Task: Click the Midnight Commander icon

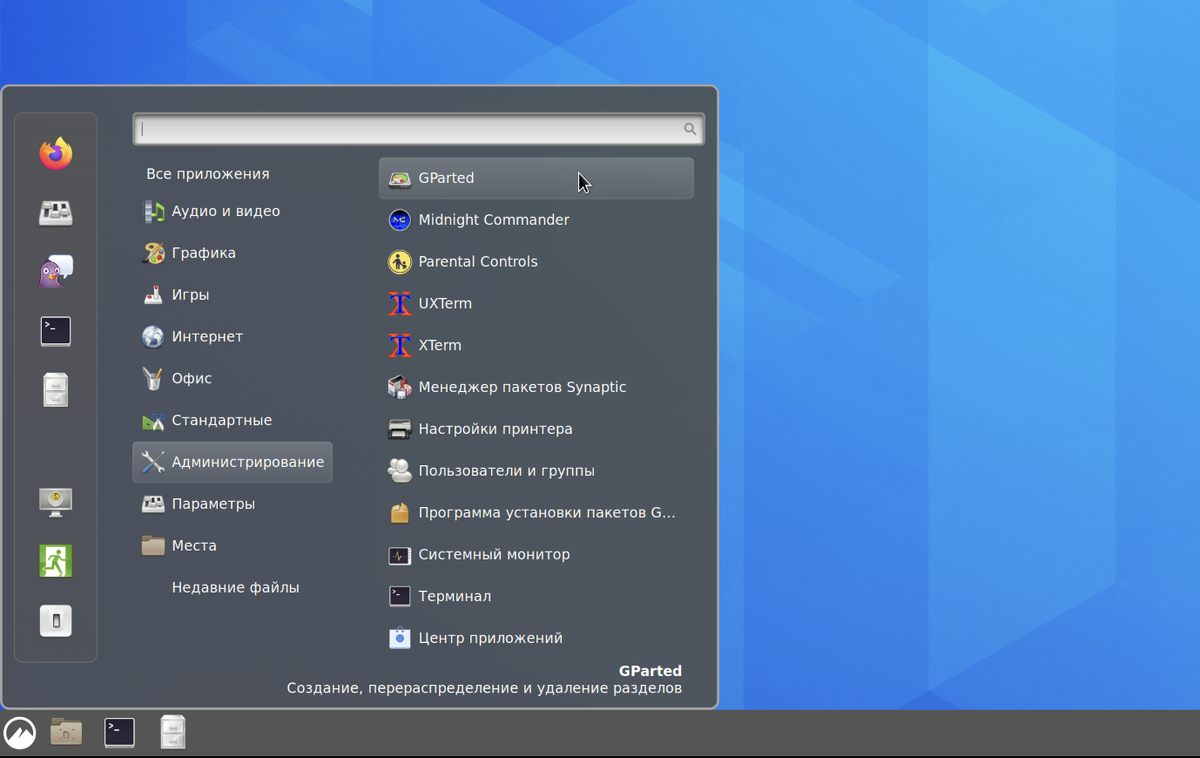Action: tap(400, 220)
